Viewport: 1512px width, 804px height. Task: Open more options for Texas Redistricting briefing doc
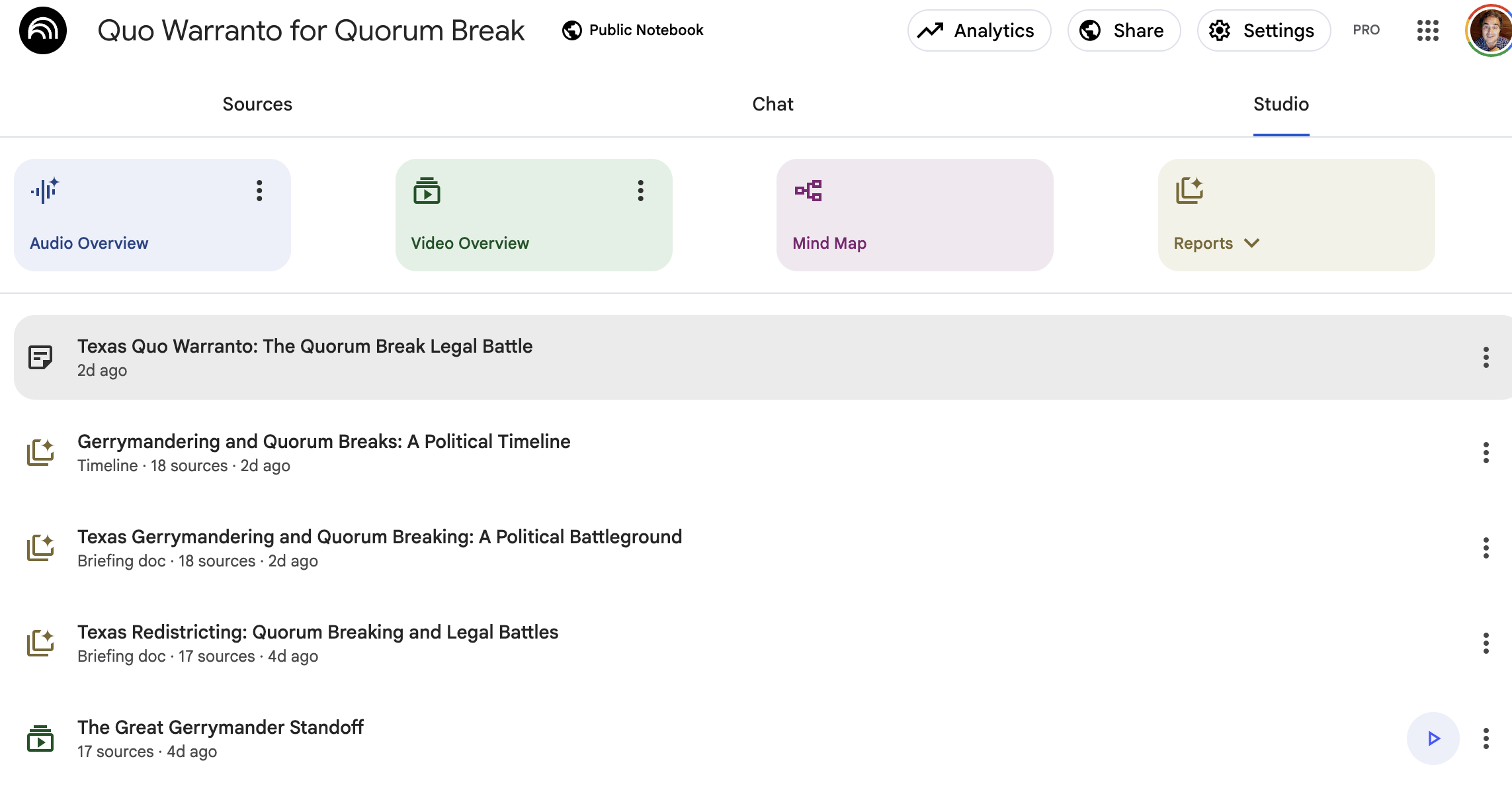[x=1486, y=643]
